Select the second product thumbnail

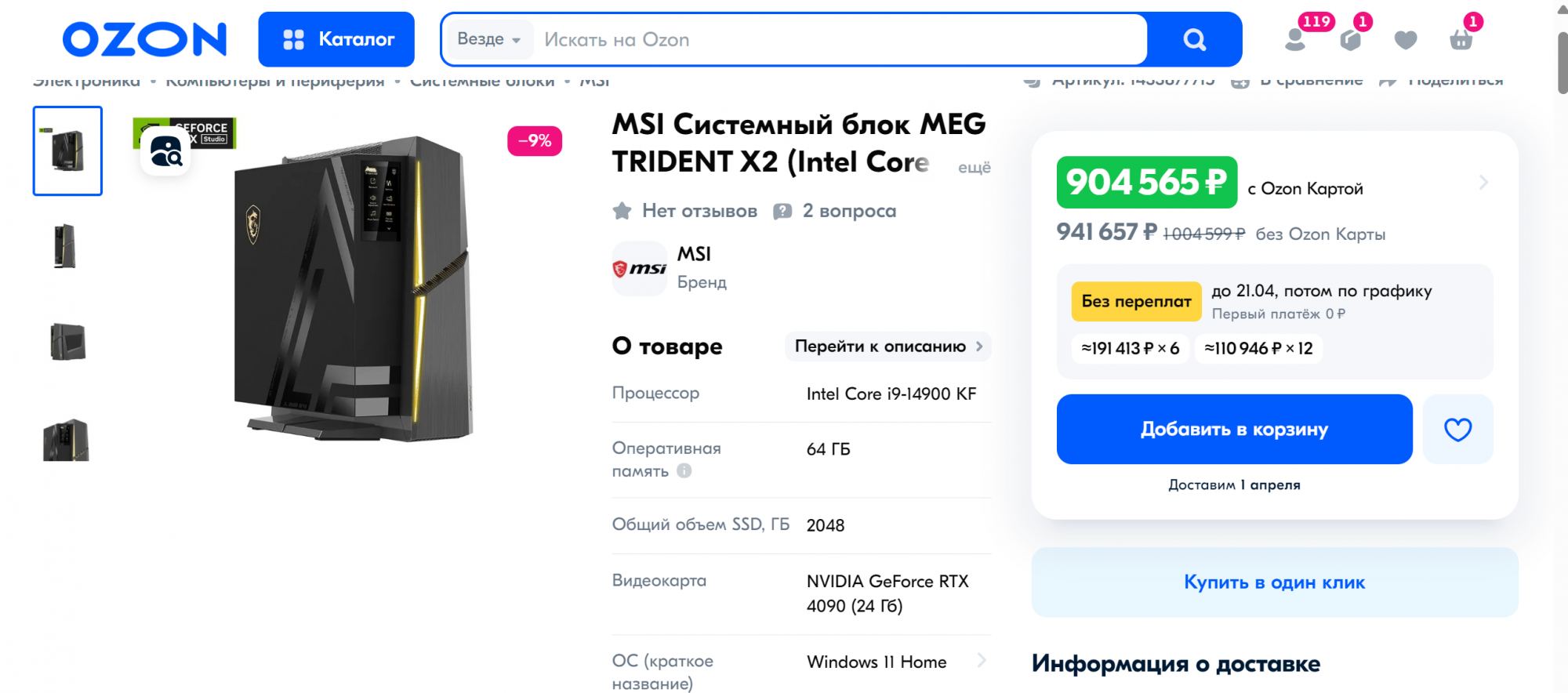[x=67, y=246]
